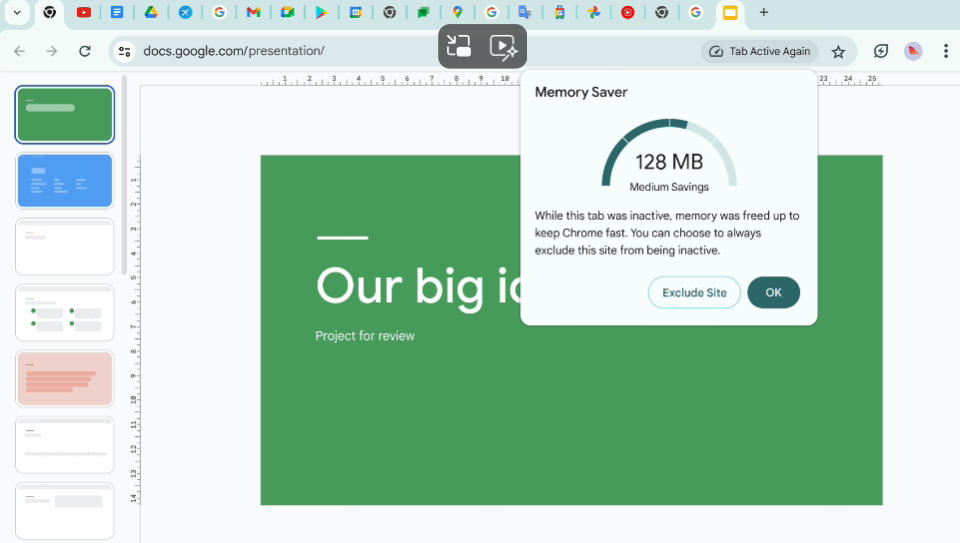The height and width of the screenshot is (543, 960).
Task: Bookmark this page with star icon
Action: tap(838, 51)
